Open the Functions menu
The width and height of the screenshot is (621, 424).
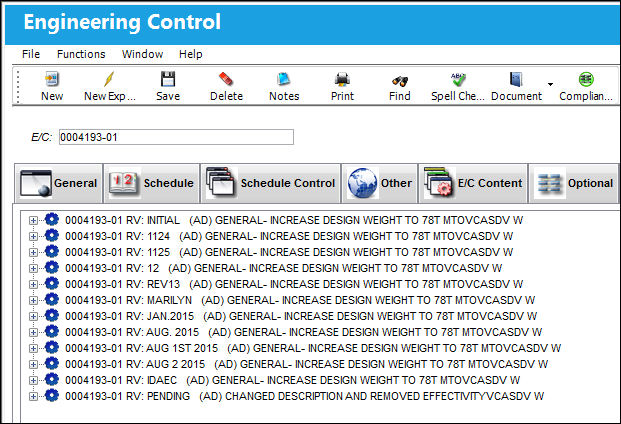[x=81, y=54]
